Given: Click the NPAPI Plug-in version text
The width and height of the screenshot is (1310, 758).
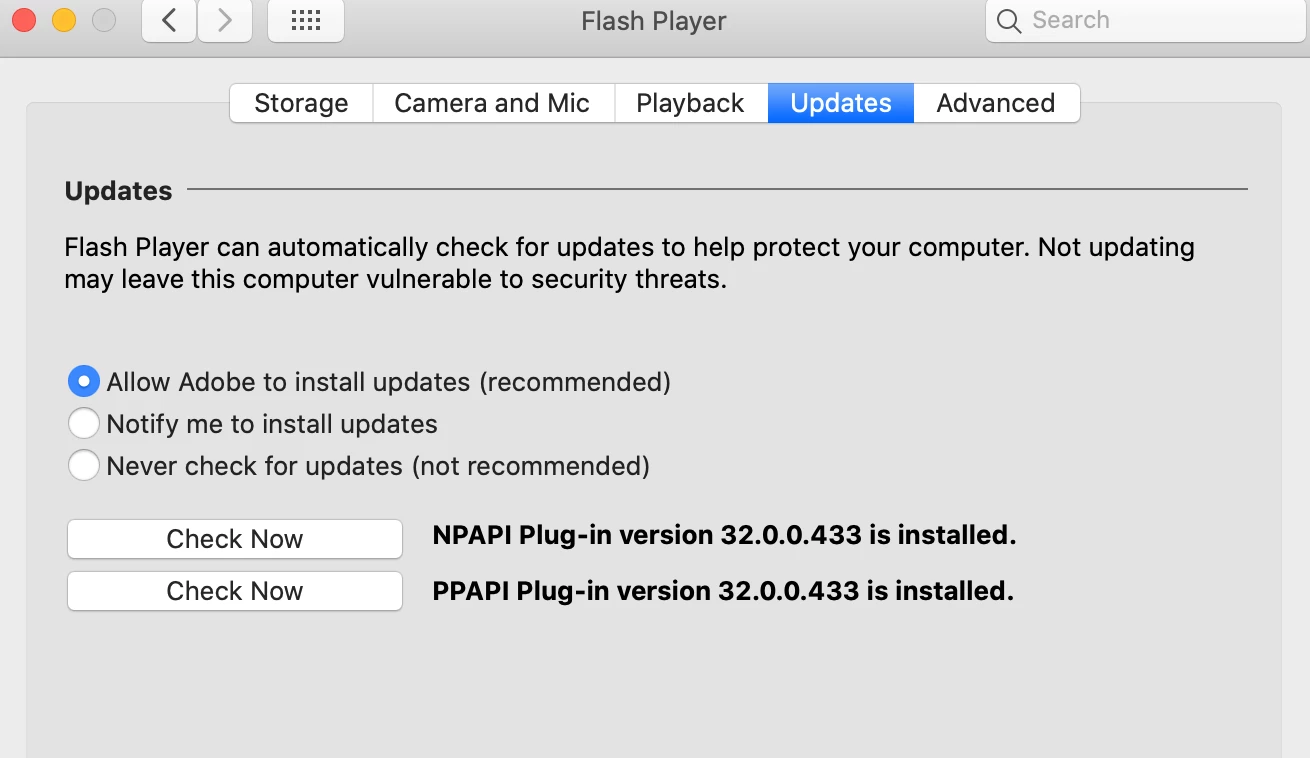Looking at the screenshot, I should tap(724, 535).
